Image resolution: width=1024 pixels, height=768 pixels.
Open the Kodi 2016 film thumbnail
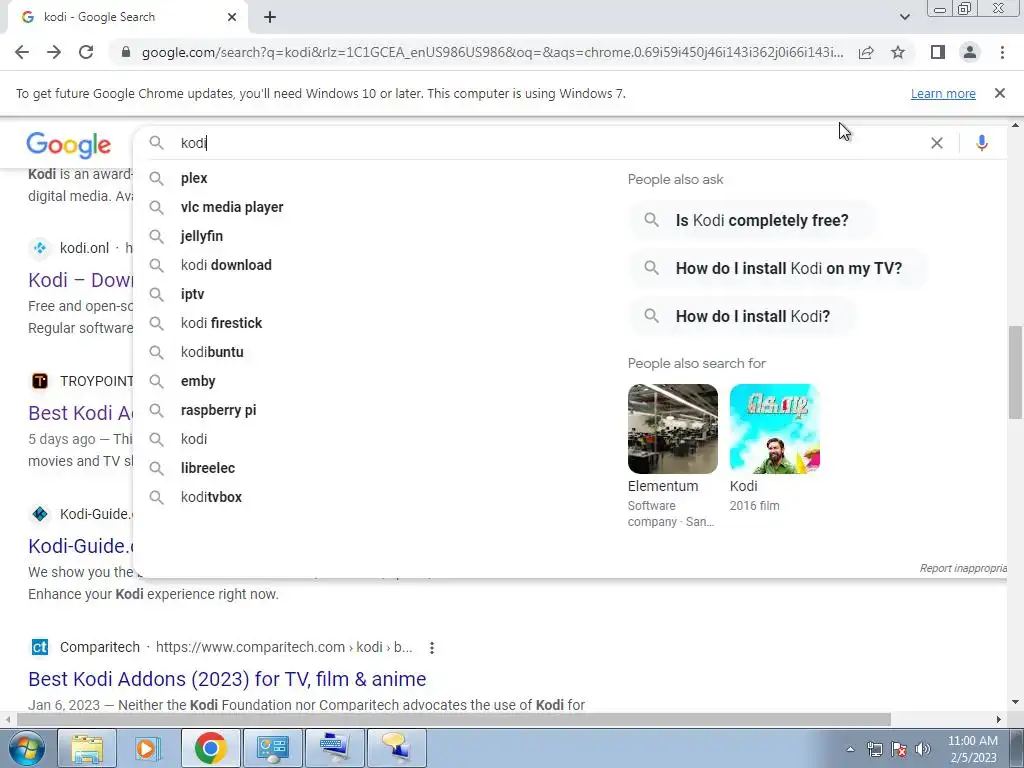tap(775, 428)
